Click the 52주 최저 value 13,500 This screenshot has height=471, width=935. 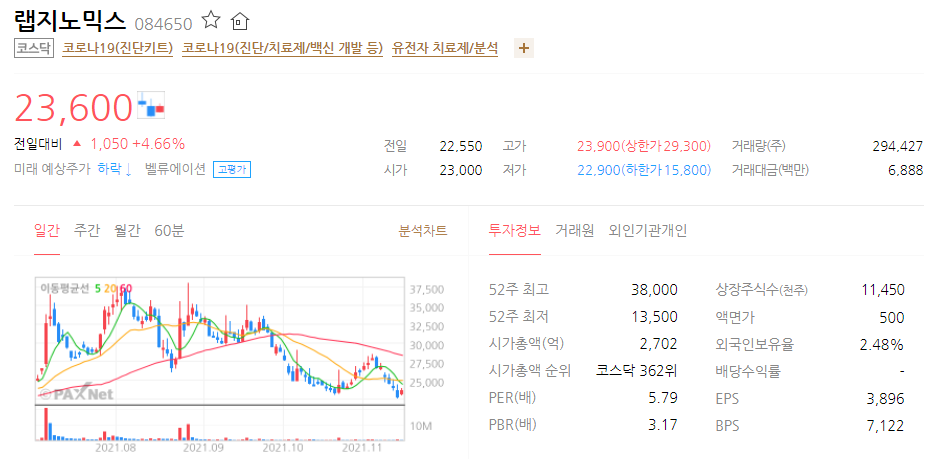[654, 317]
